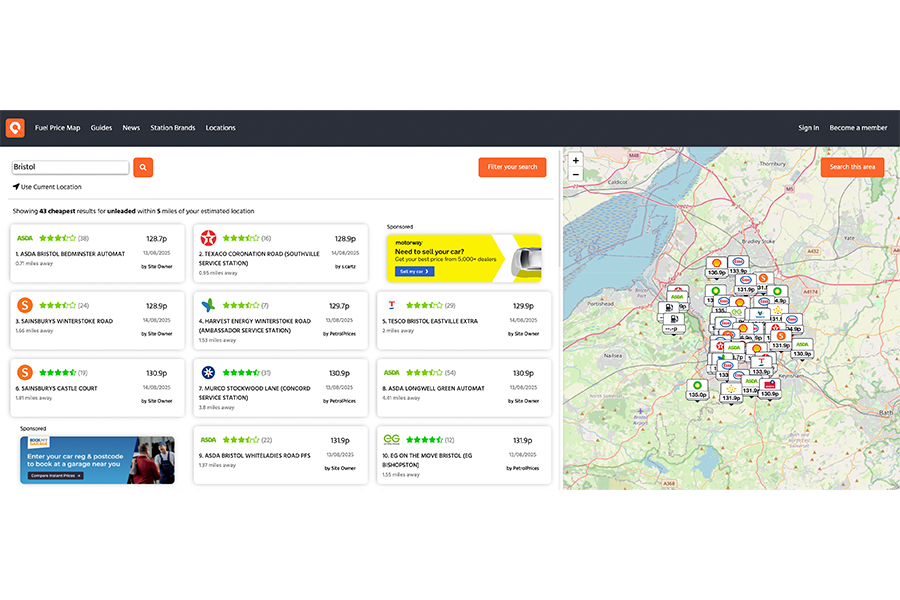Select the red-logo map marker priced 130.9p

770,389
